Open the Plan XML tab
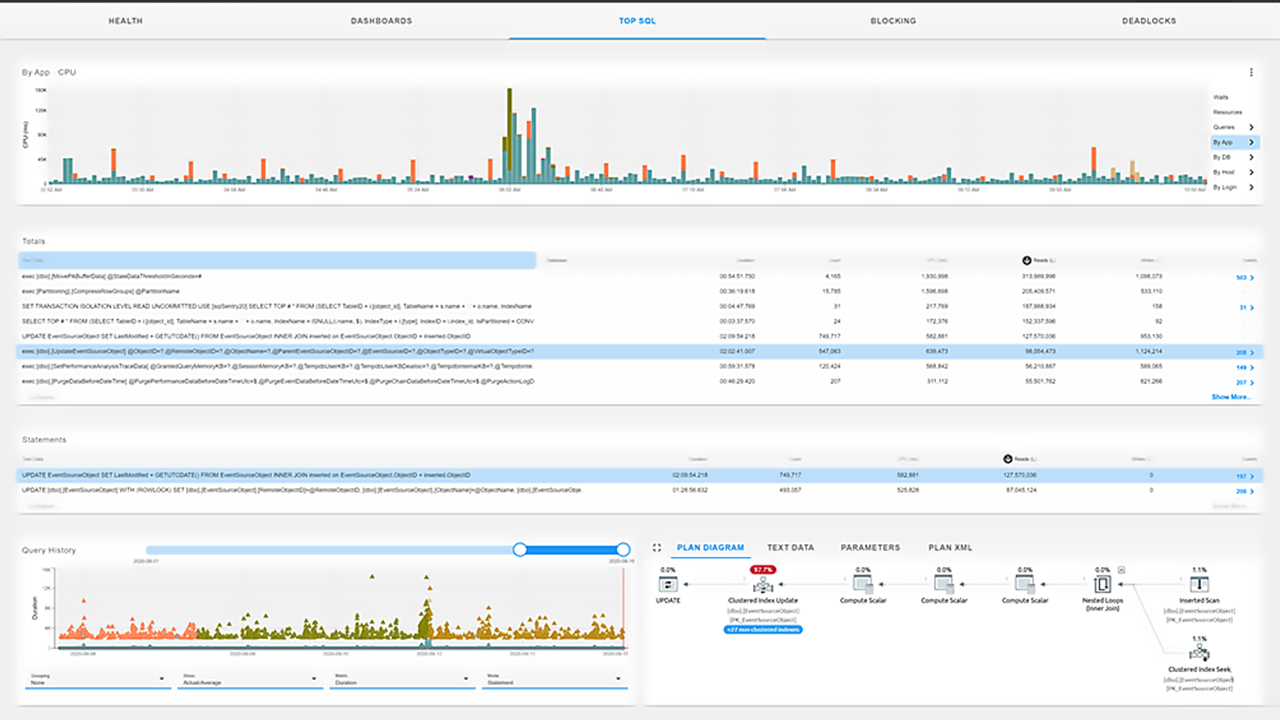Viewport: 1280px width, 720px height. pos(950,548)
